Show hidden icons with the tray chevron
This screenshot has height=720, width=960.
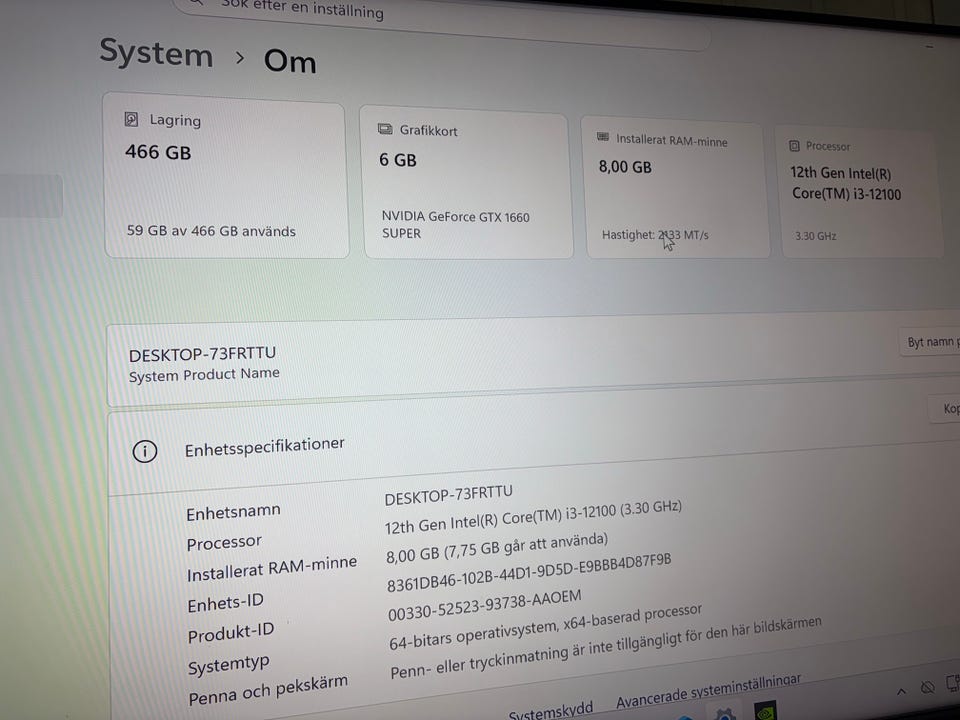(901, 691)
